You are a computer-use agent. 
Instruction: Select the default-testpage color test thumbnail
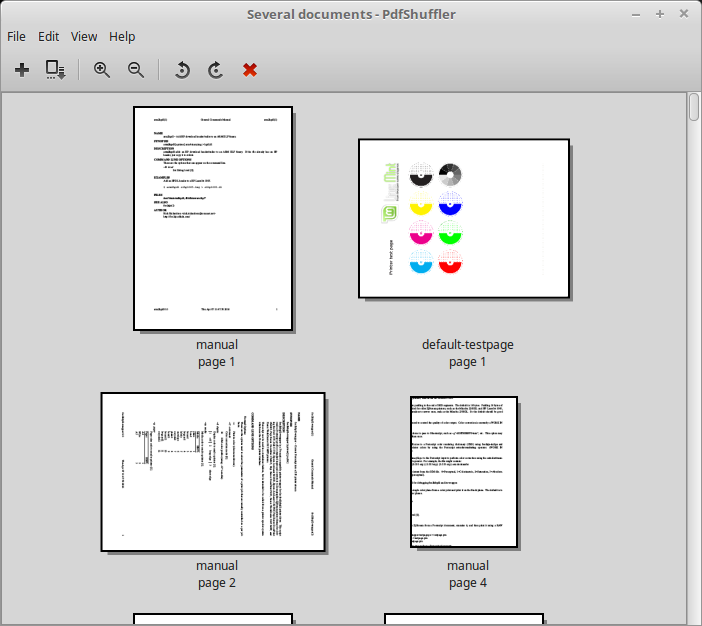[464, 218]
